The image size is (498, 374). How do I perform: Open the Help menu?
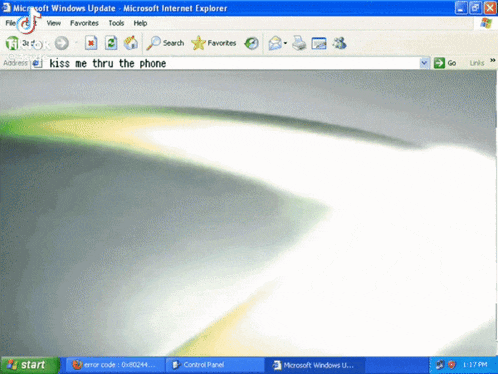click(x=140, y=23)
